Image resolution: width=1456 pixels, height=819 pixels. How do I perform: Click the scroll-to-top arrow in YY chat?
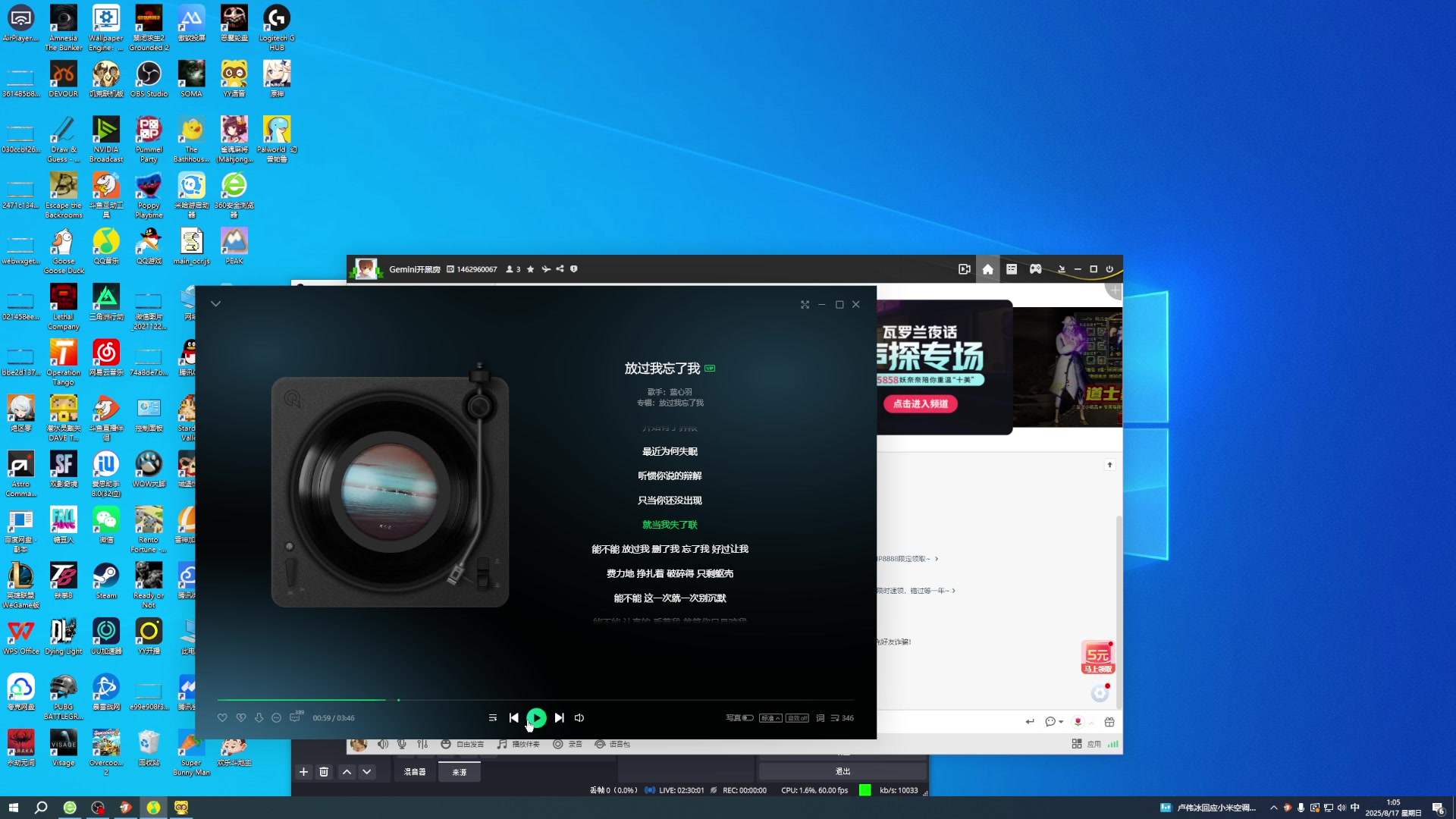click(x=1109, y=465)
